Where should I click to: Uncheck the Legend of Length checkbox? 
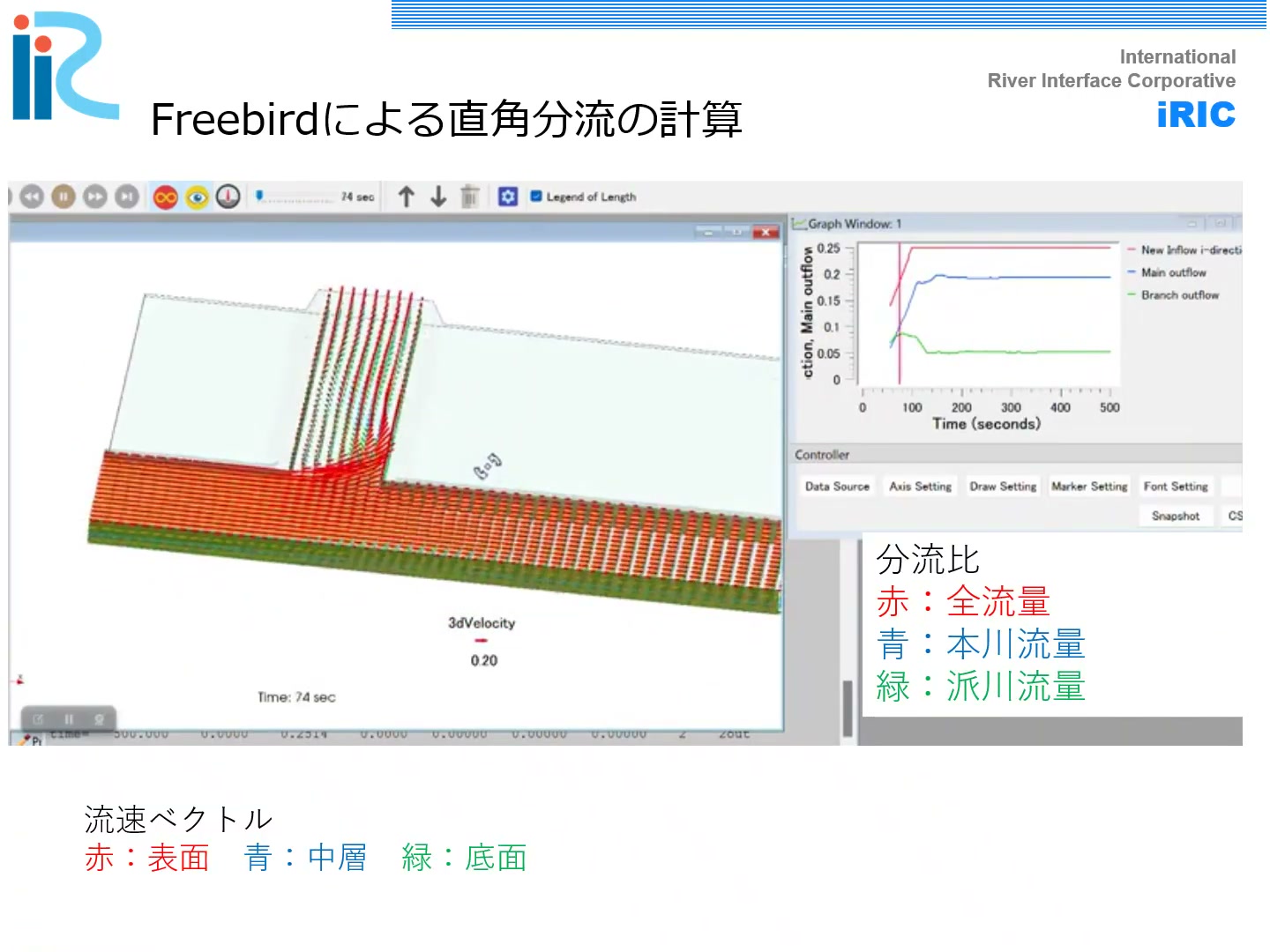(x=536, y=197)
